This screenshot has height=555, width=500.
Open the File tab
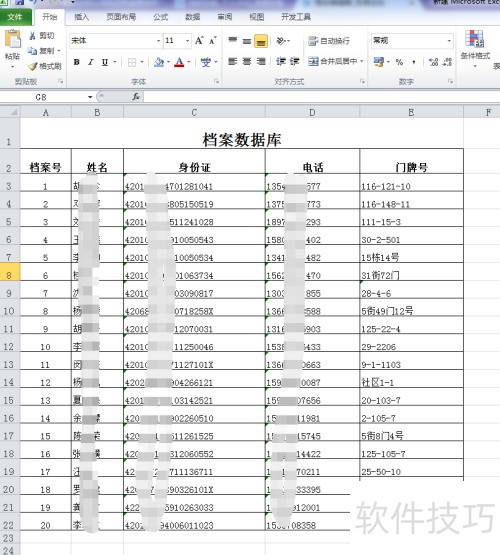15,17
